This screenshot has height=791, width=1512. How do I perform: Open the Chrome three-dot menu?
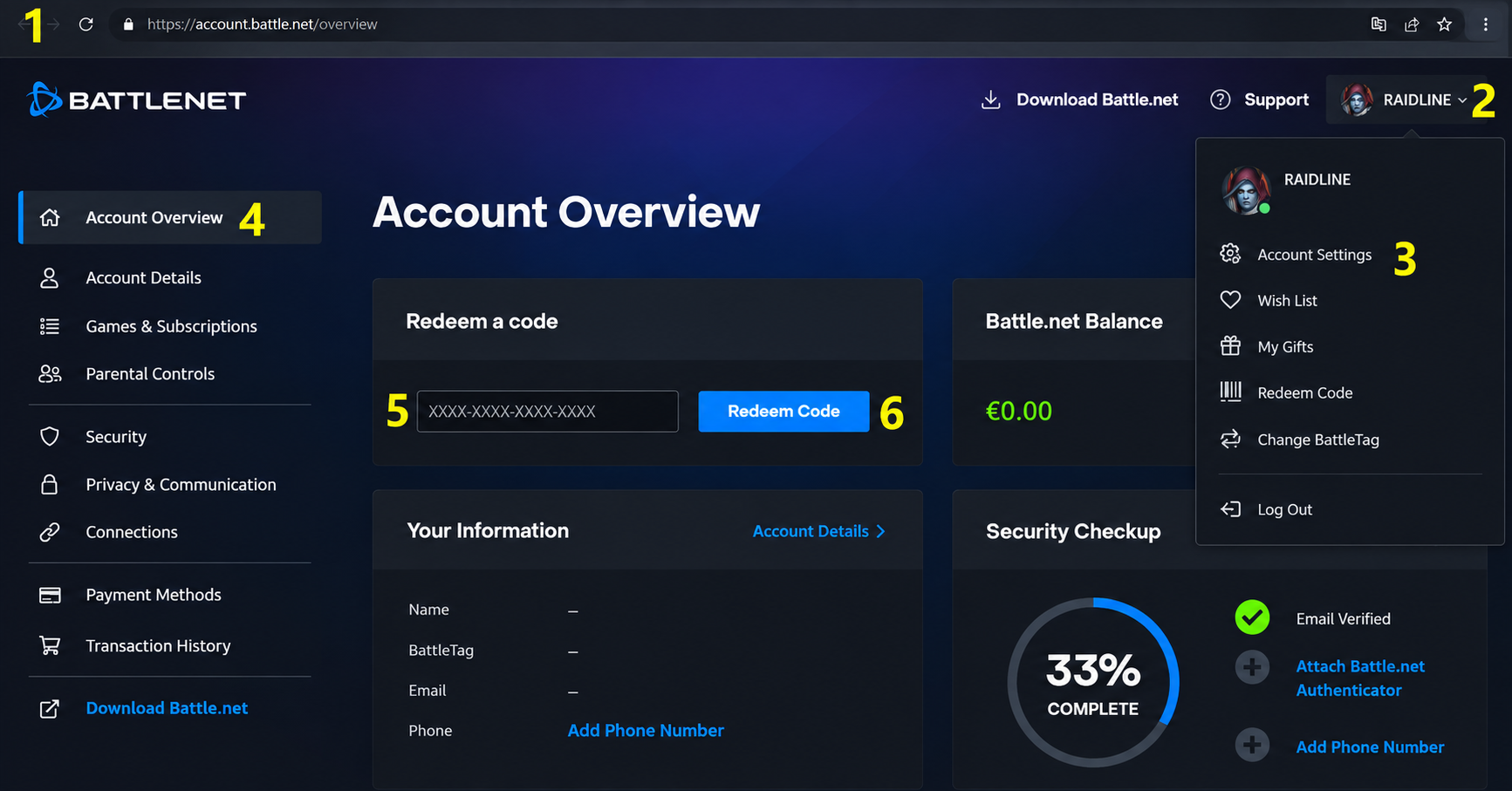(x=1486, y=24)
